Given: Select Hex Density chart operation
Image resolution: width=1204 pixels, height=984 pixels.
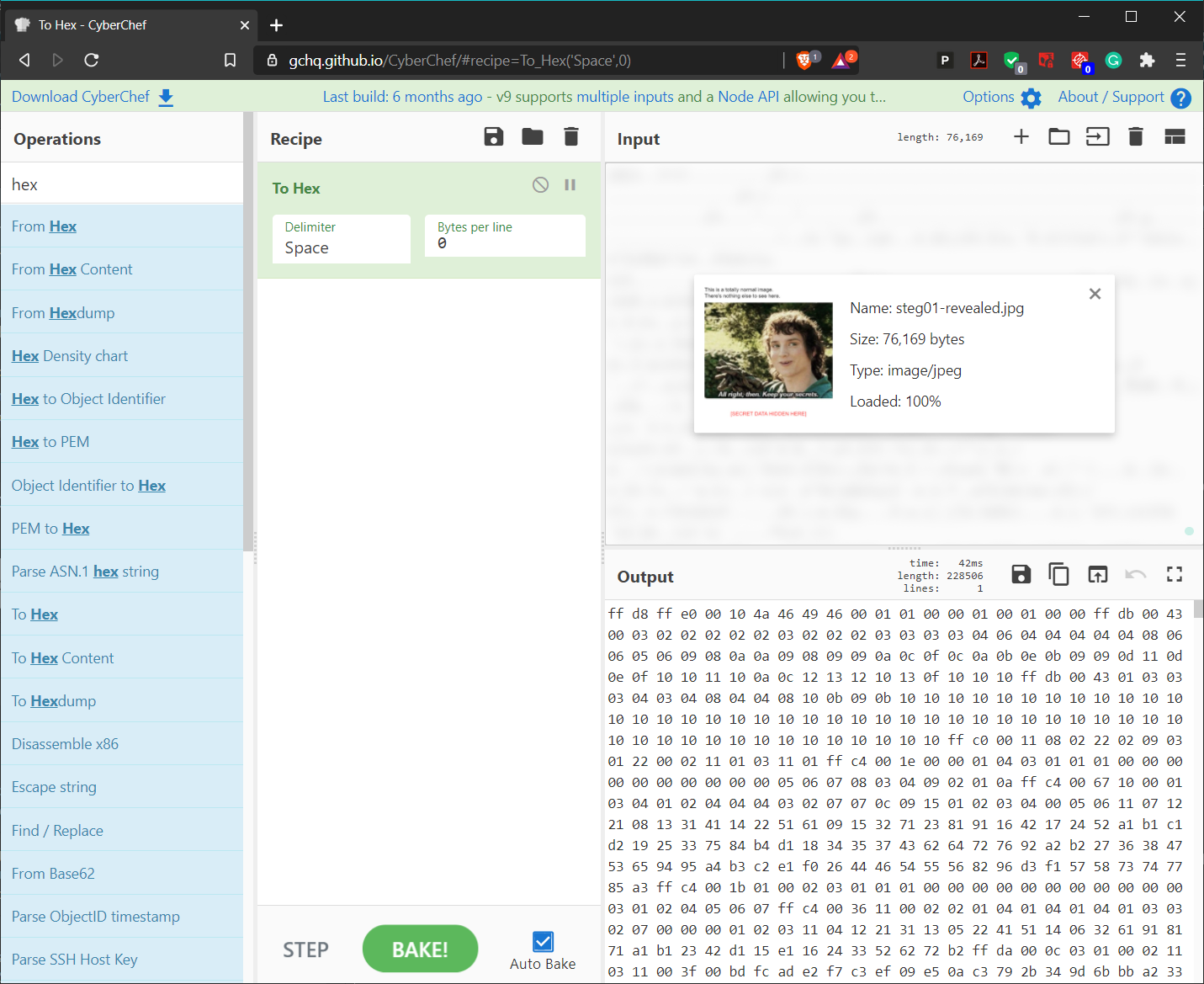Looking at the screenshot, I should (x=122, y=356).
